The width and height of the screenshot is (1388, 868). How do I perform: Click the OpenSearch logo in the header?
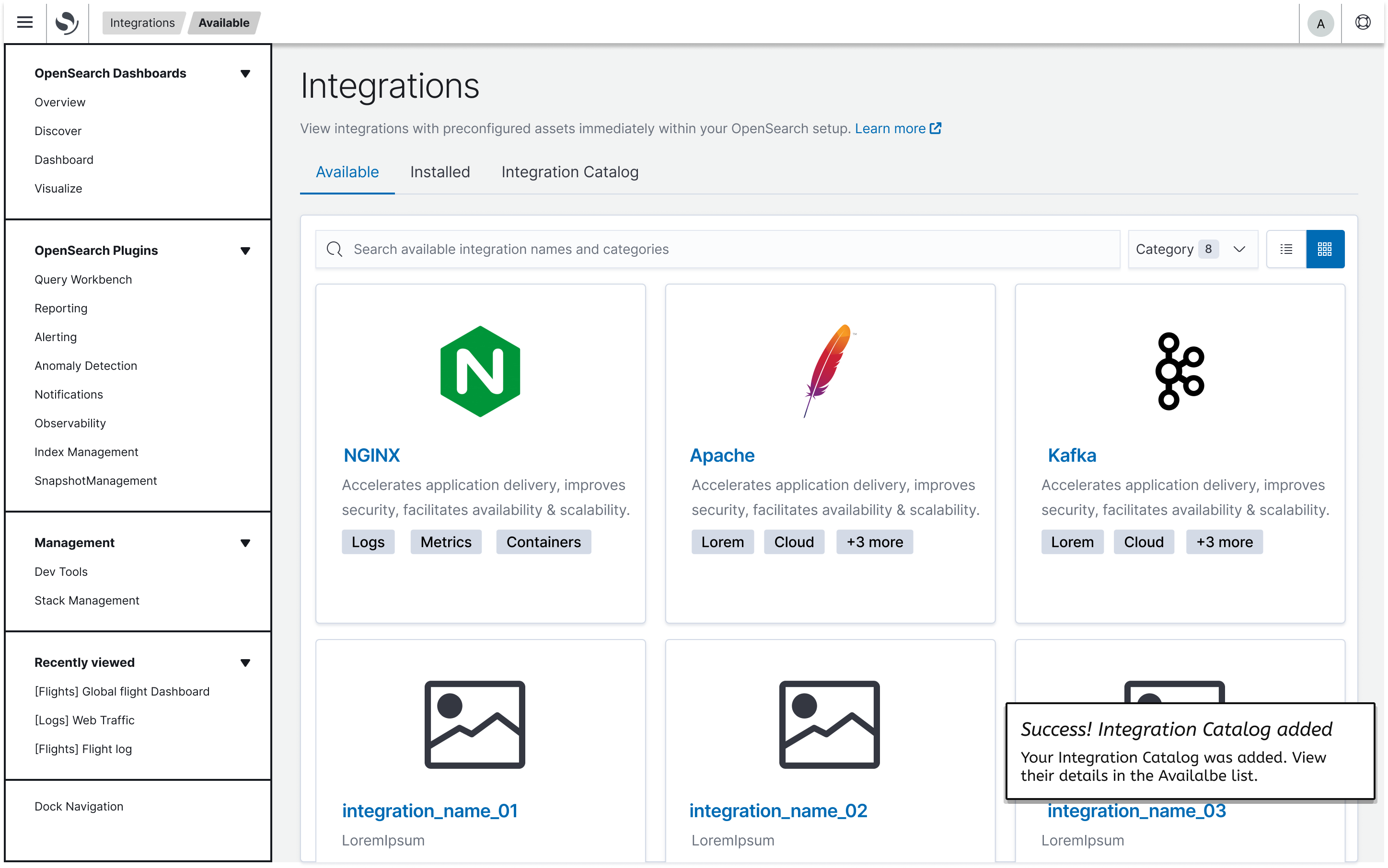[x=66, y=22]
